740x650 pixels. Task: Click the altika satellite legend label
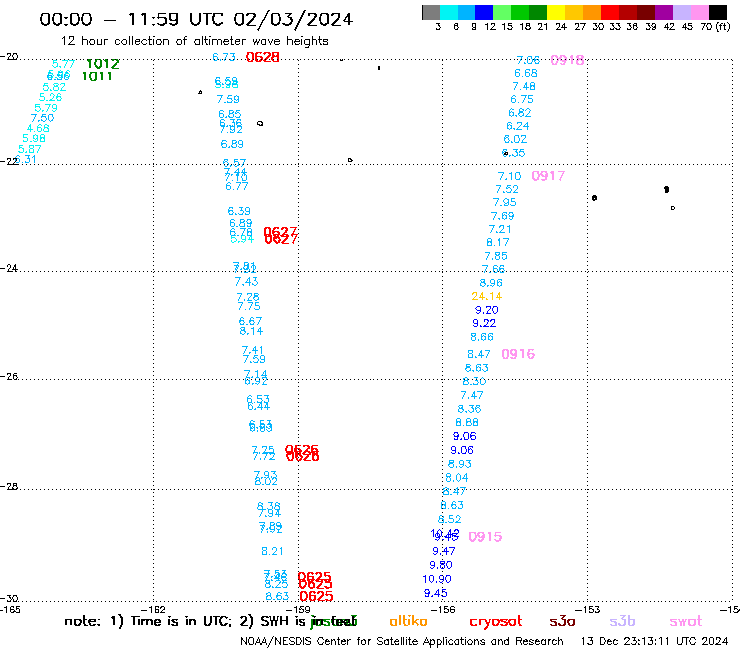(x=408, y=621)
